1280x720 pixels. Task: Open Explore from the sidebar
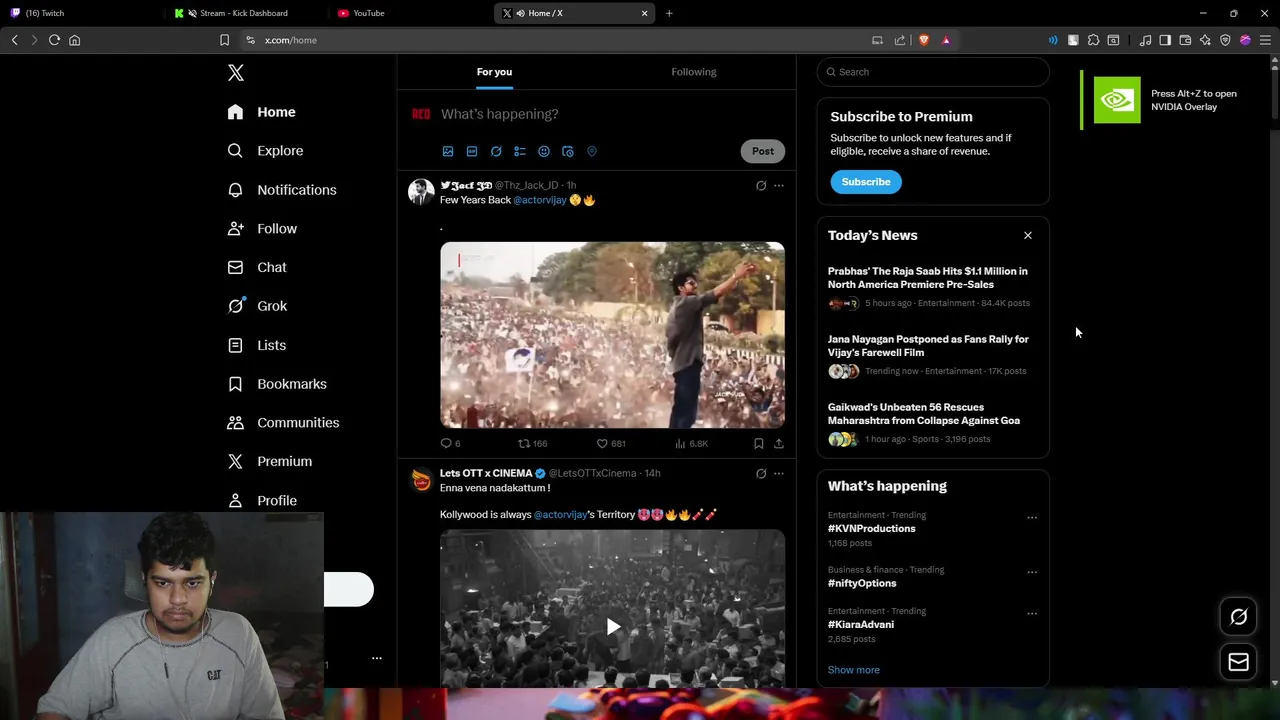coord(265,151)
